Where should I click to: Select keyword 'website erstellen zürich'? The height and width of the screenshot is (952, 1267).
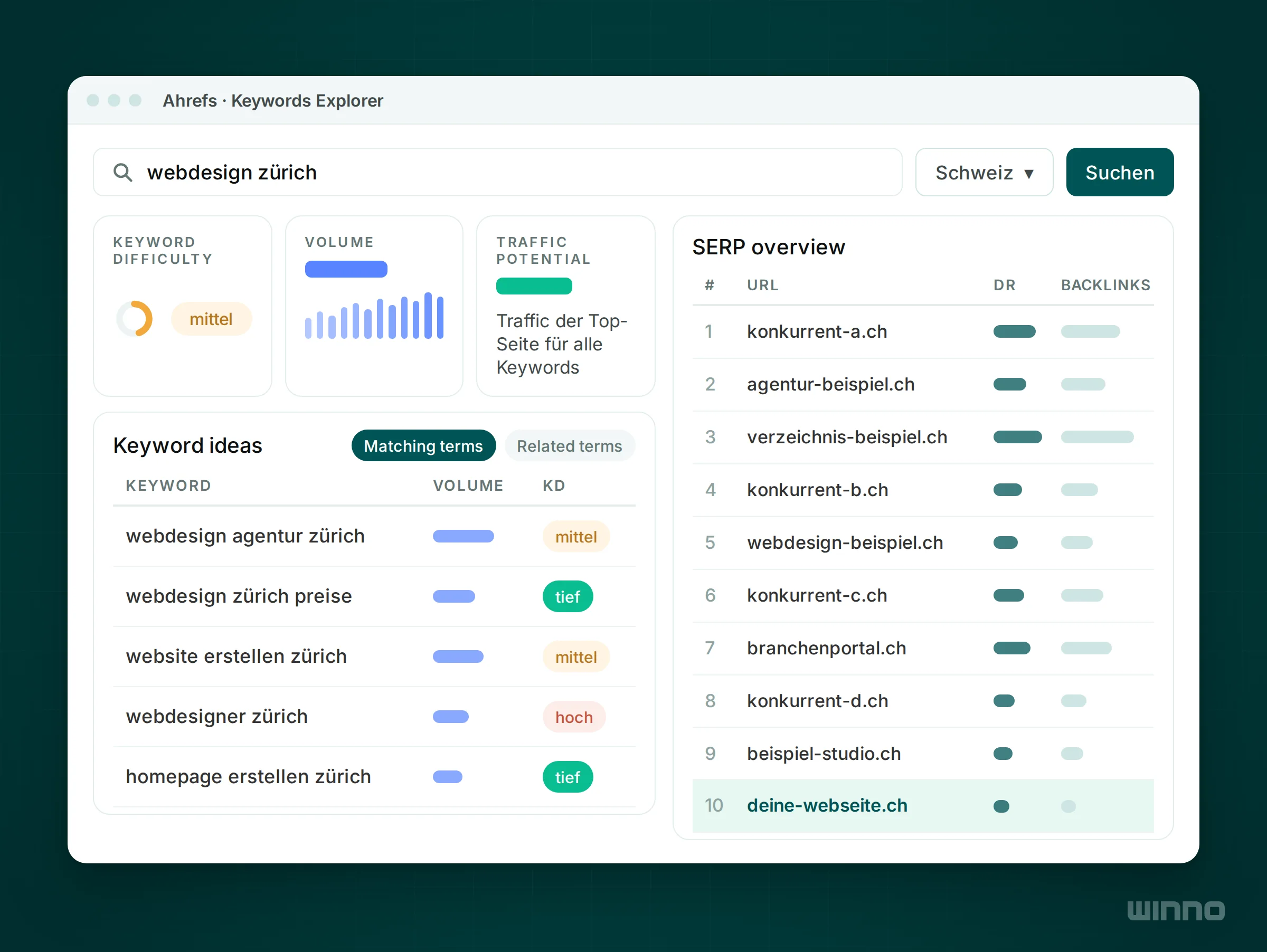pyautogui.click(x=236, y=656)
